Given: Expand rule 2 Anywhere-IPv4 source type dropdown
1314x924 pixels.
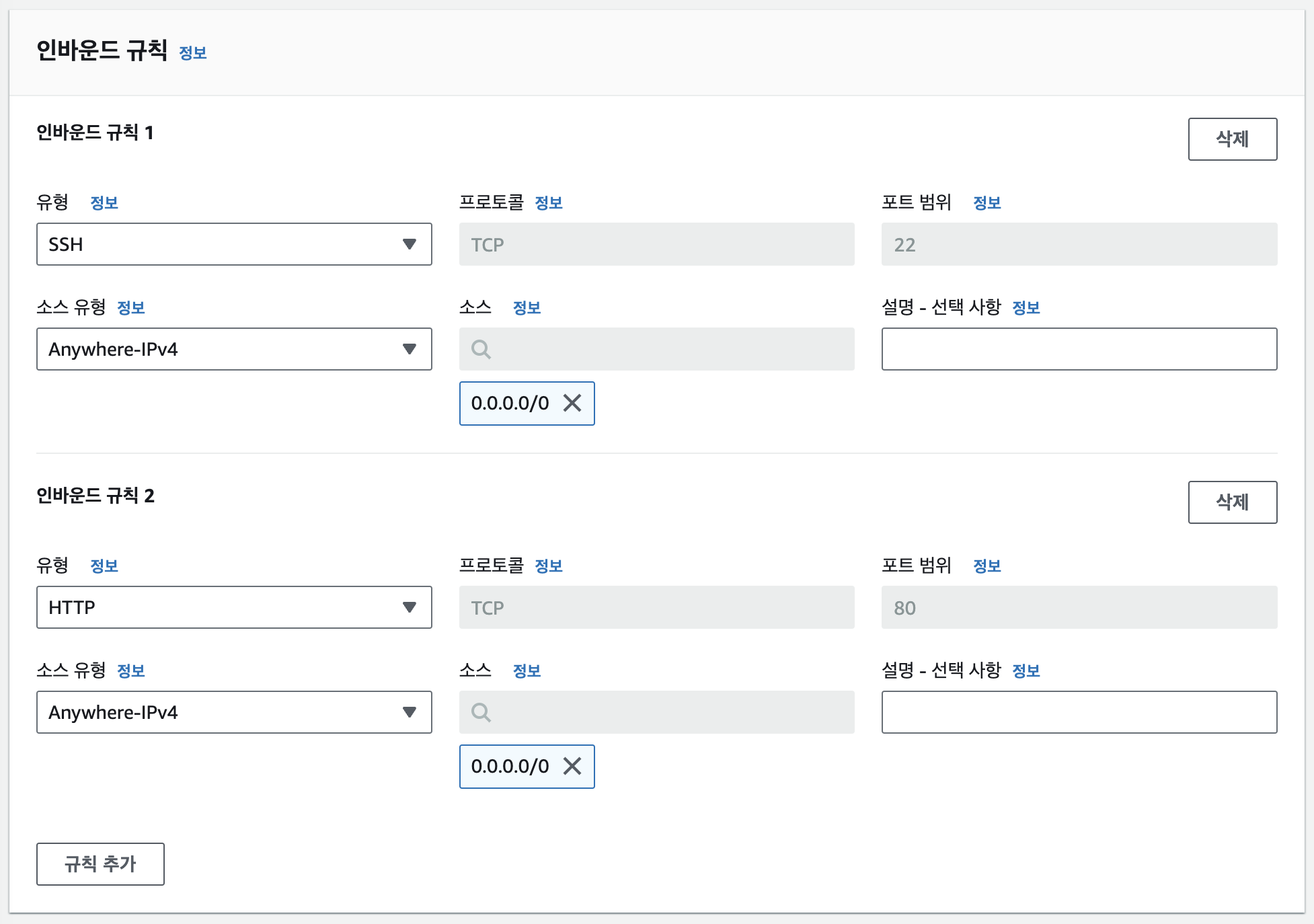Looking at the screenshot, I should click(x=234, y=712).
